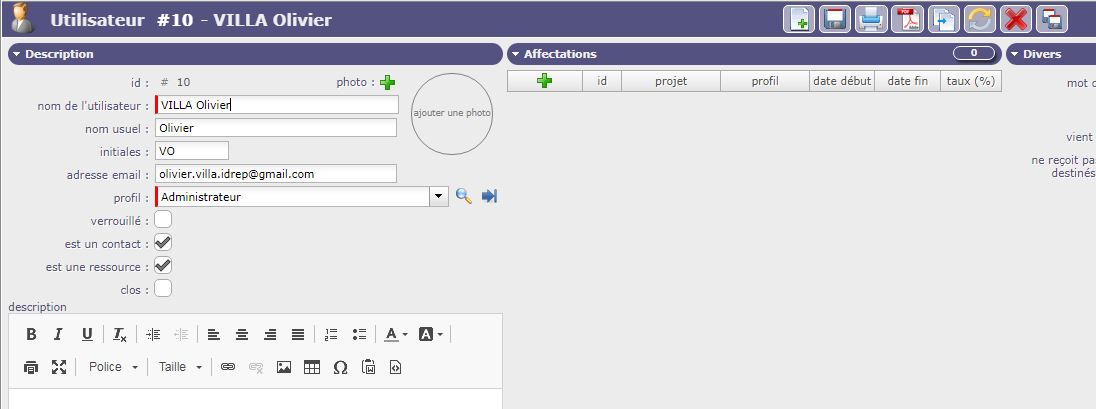
Task: Collapse the Affectations section
Action: tap(516, 54)
